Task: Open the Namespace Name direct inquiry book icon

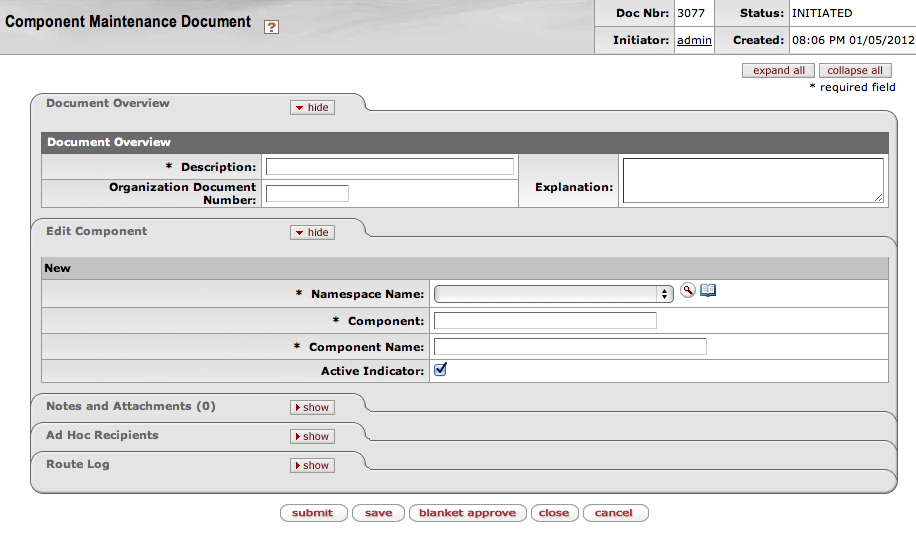Action: [x=708, y=290]
